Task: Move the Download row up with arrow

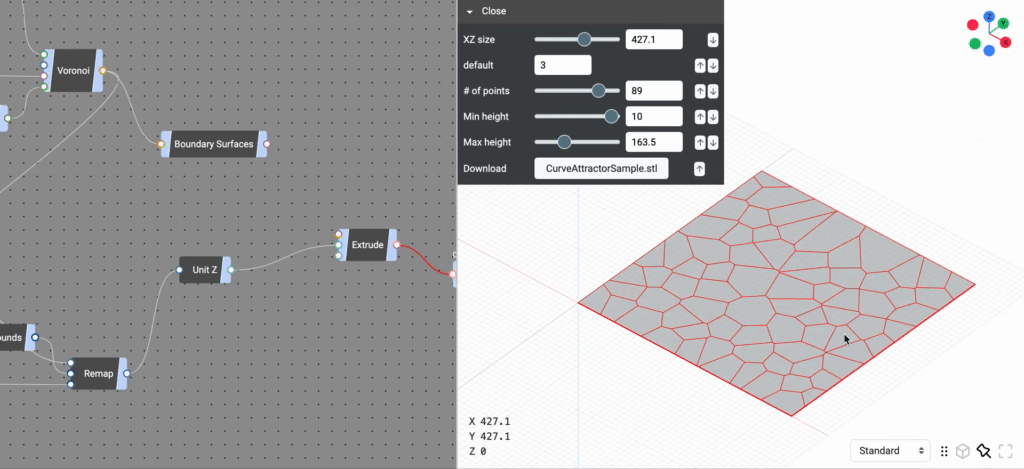Action: point(700,169)
